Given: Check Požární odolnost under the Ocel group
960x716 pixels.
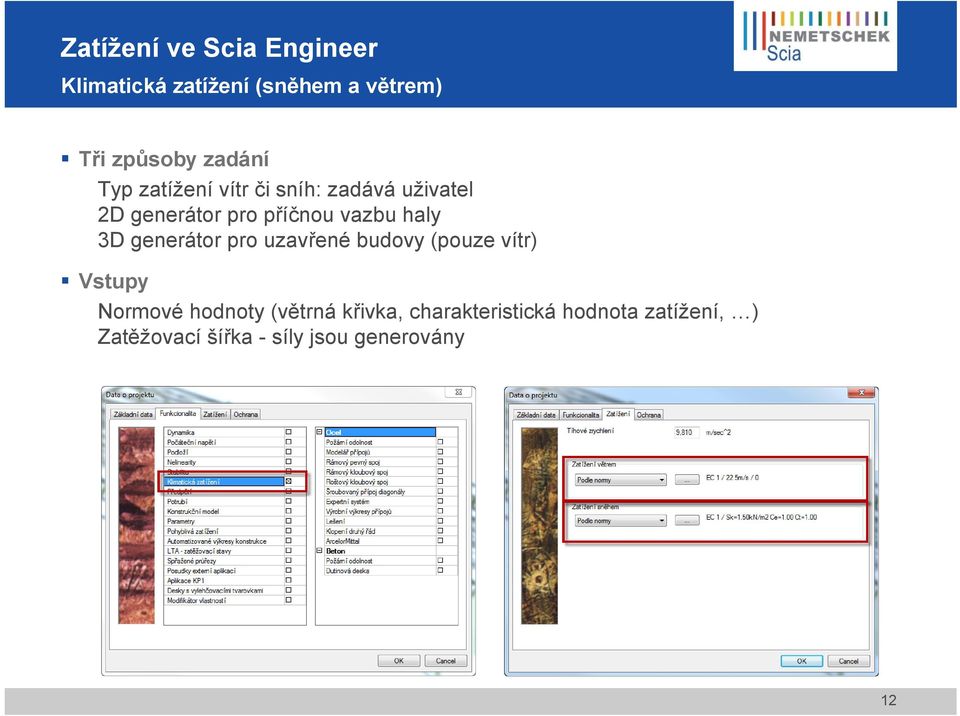Looking at the screenshot, I should tap(440, 442).
